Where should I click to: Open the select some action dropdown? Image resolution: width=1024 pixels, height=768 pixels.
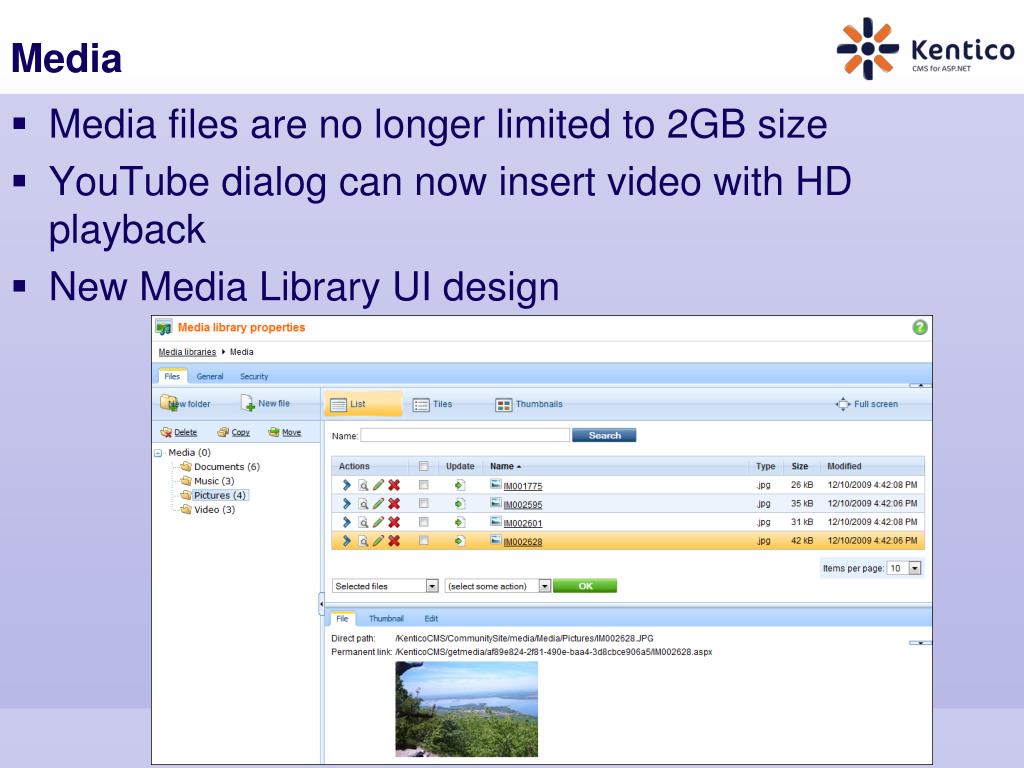point(498,586)
